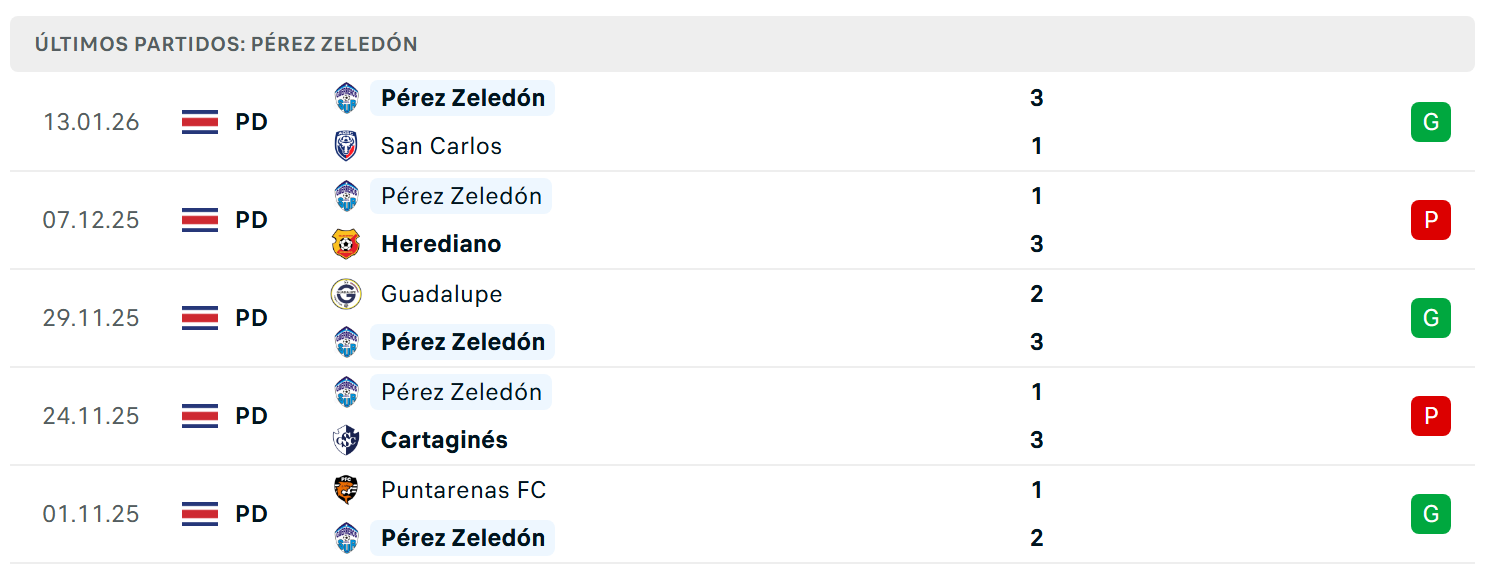Click Costa Rica flag on 07.12.25 row

(x=200, y=220)
